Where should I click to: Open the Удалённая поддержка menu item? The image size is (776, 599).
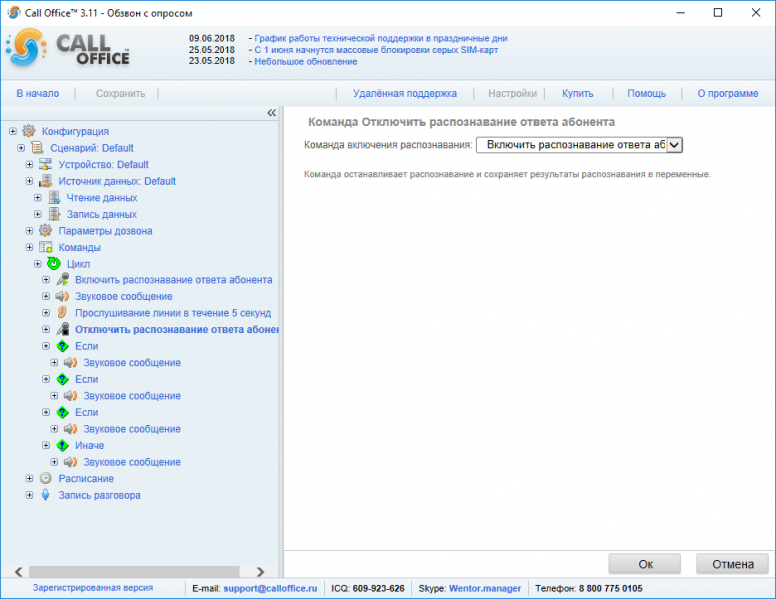(x=405, y=94)
